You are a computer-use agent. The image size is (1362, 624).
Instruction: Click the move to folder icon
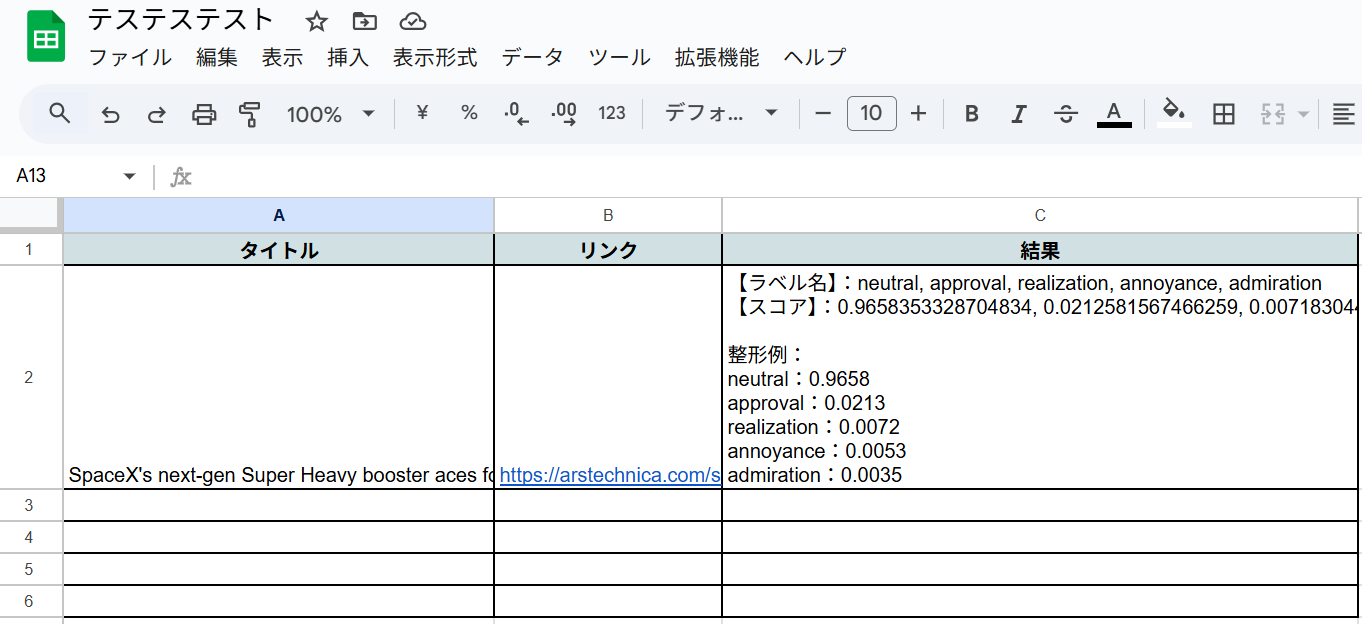point(365,21)
